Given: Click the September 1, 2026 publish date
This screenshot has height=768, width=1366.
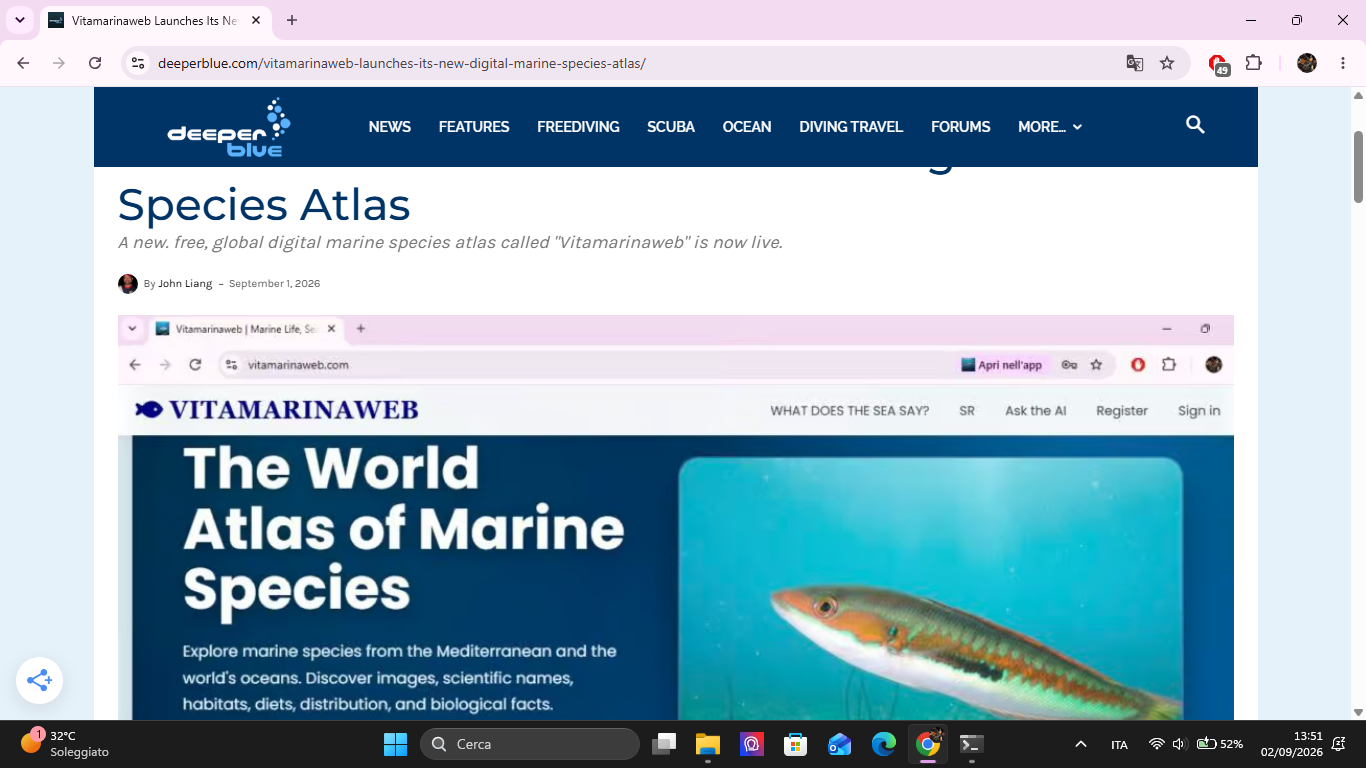Looking at the screenshot, I should [x=275, y=284].
